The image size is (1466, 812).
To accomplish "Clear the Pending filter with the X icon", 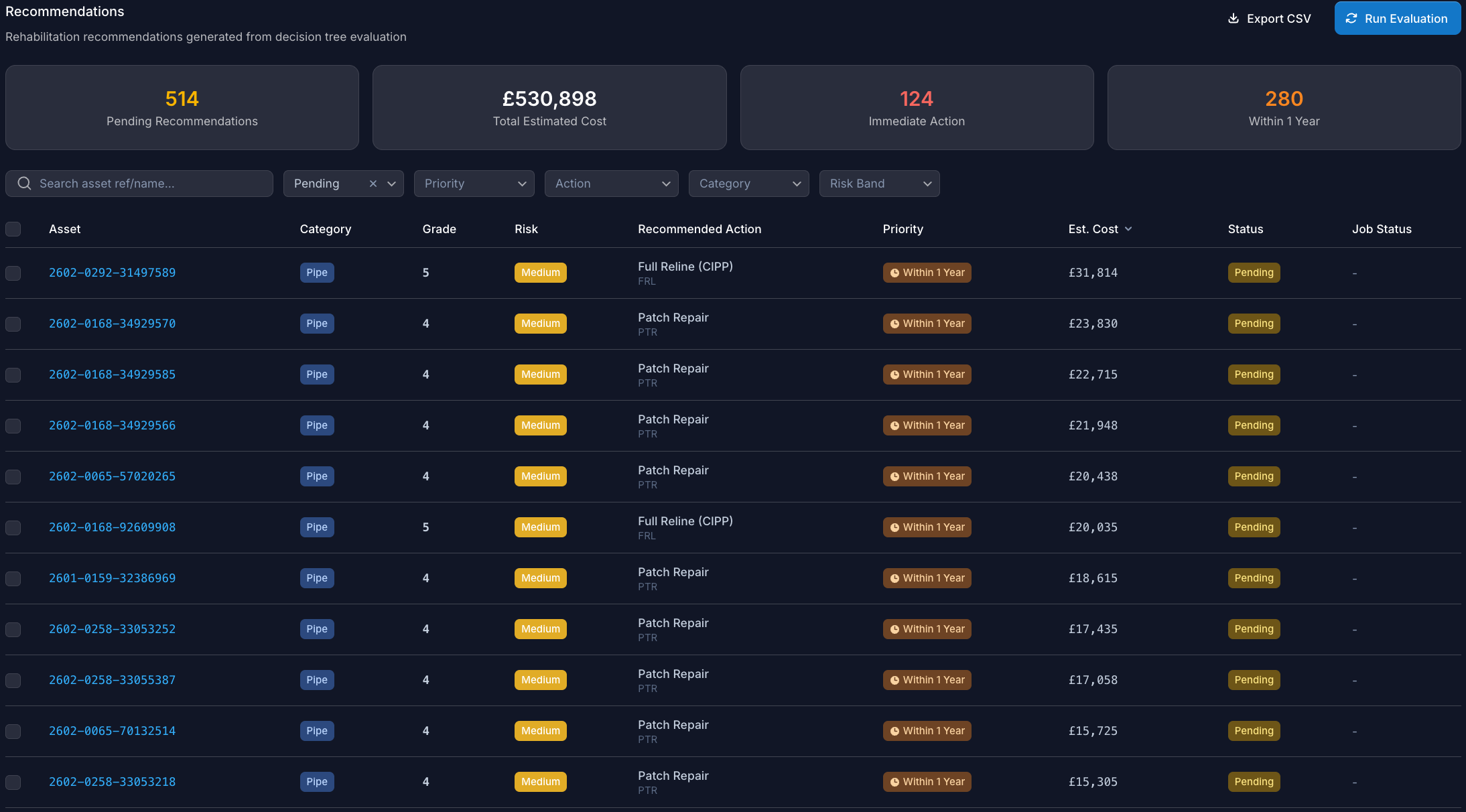I will 373,184.
